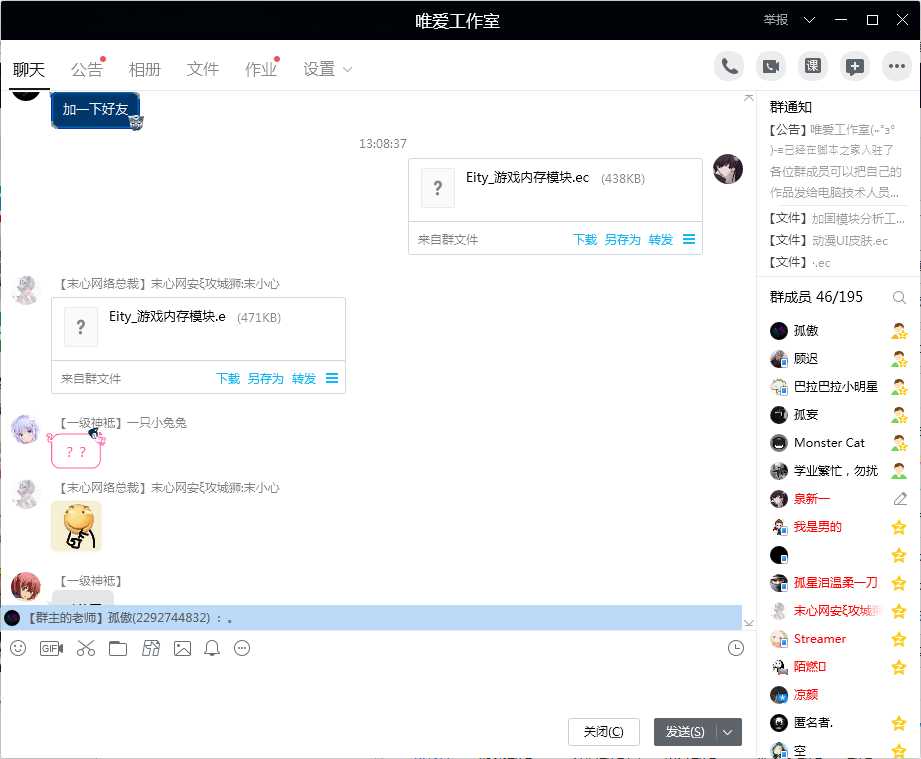Click the scroll-down chevron below the chat area

[748, 623]
